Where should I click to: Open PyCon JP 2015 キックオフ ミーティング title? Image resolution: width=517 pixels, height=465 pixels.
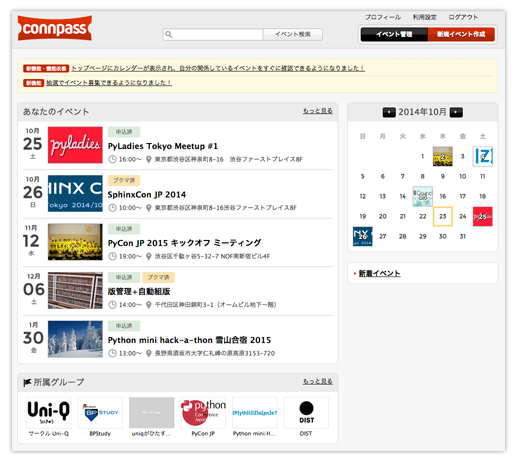[184, 243]
